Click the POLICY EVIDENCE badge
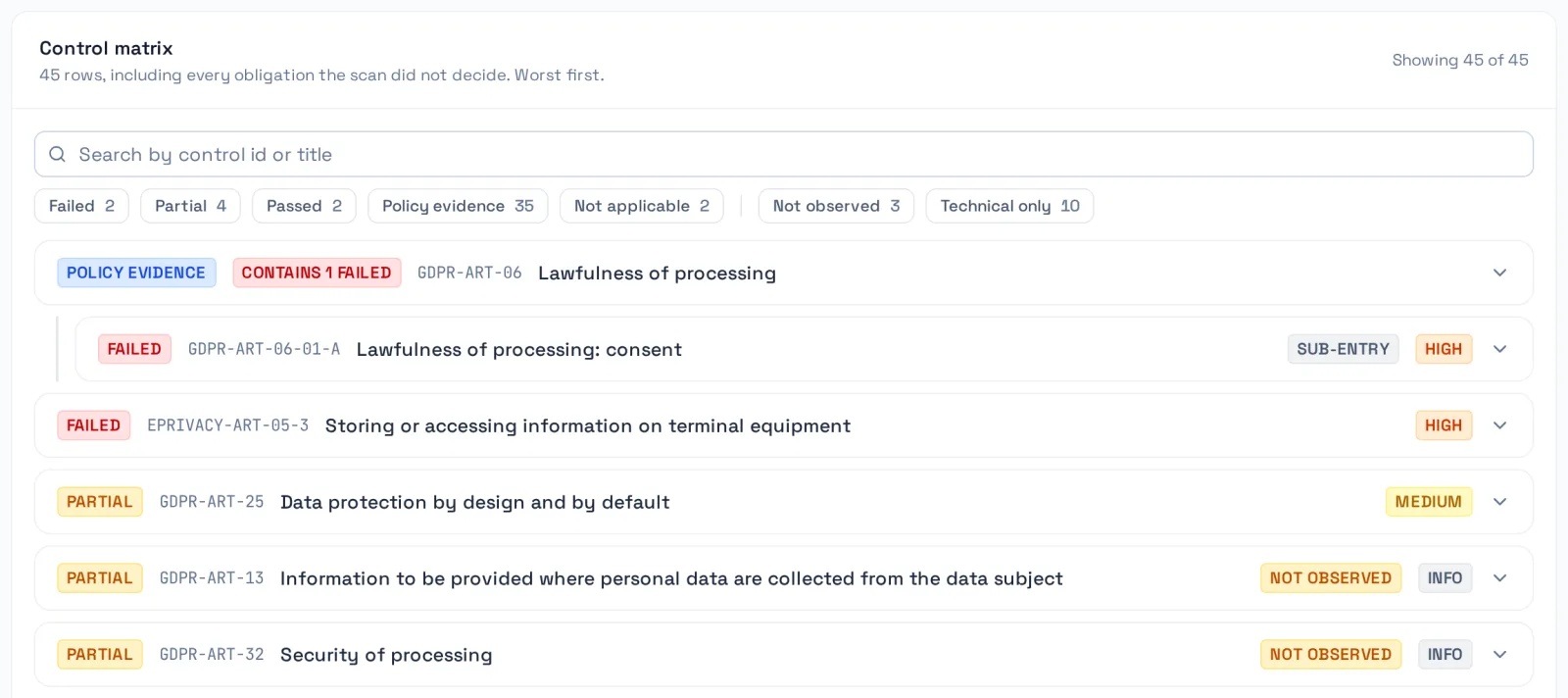Image resolution: width=1568 pixels, height=698 pixels. [136, 273]
